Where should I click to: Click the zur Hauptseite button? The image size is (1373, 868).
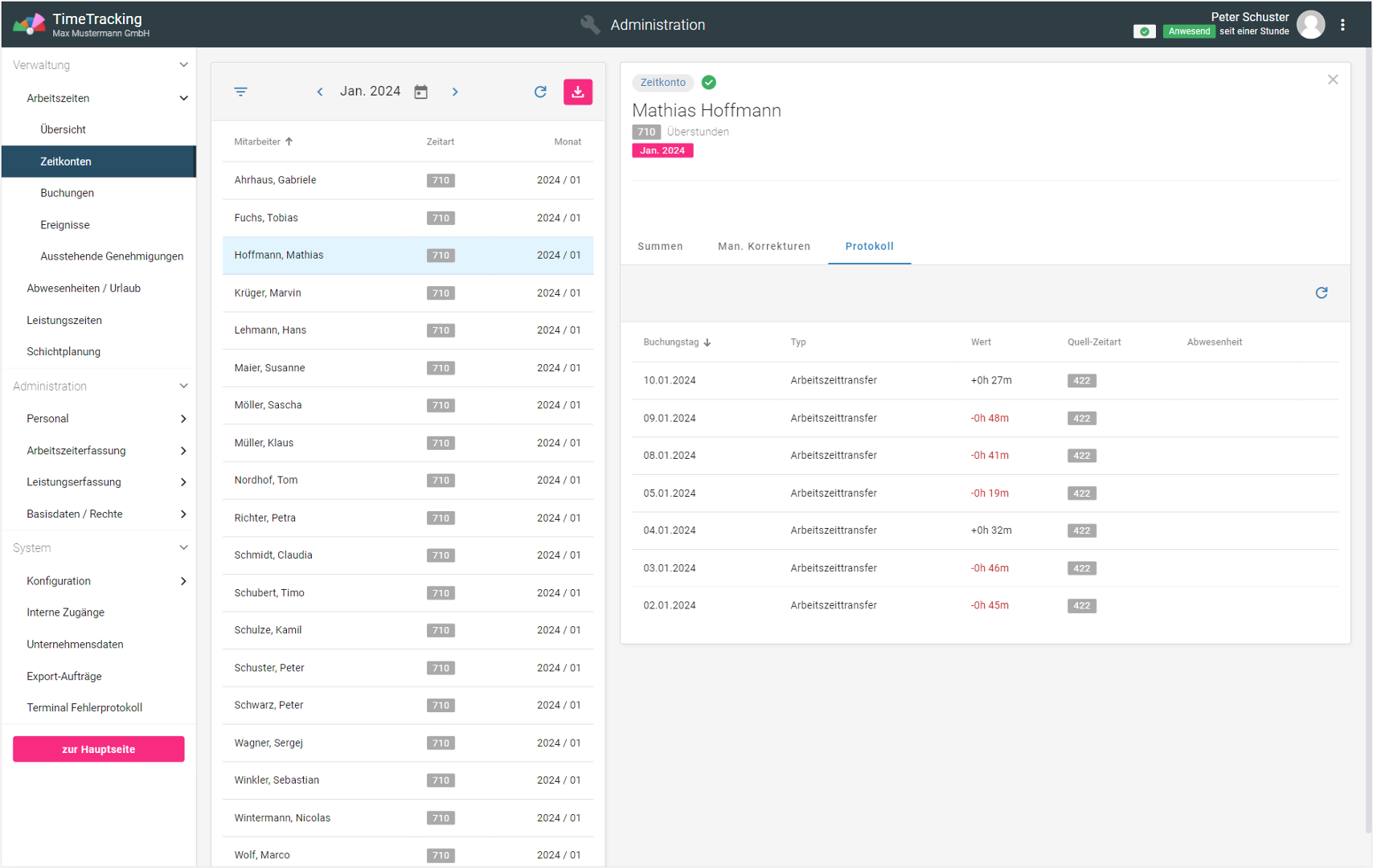click(99, 749)
